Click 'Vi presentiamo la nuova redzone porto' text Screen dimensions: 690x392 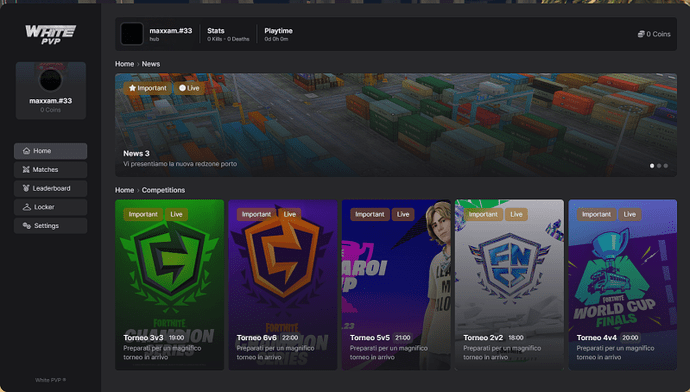180,164
